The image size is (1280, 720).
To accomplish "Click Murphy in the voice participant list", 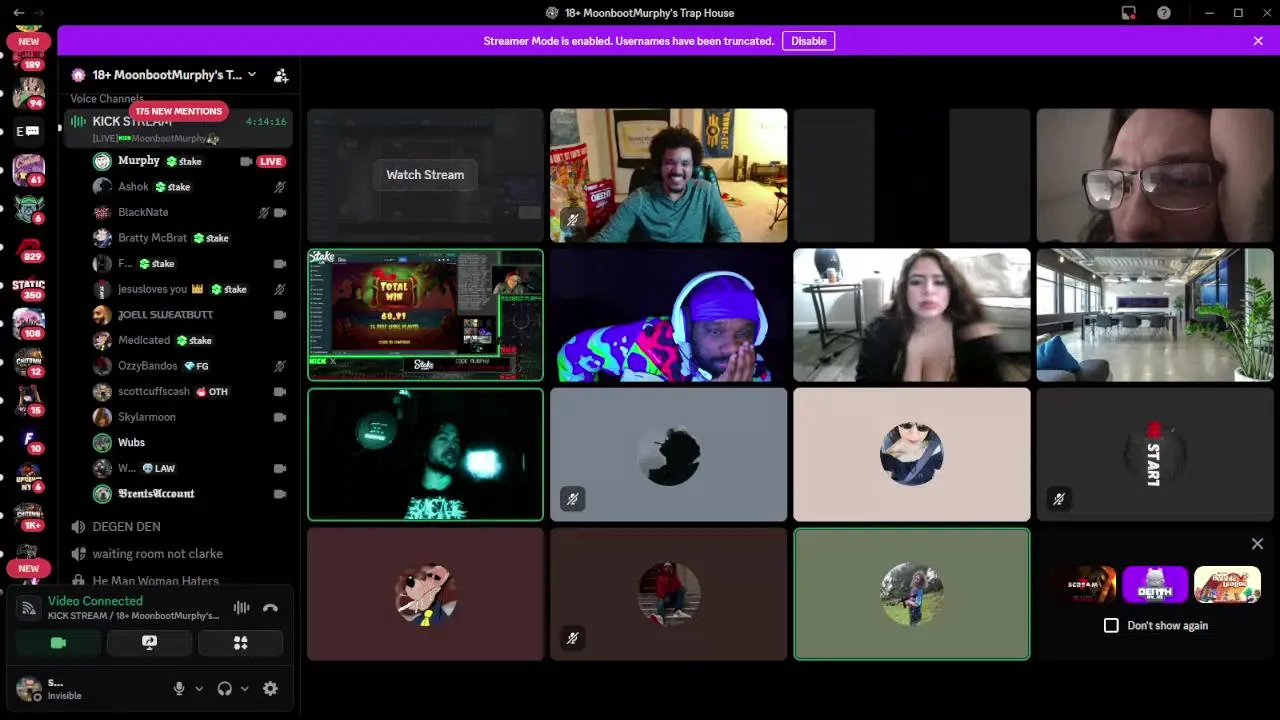I will (139, 161).
